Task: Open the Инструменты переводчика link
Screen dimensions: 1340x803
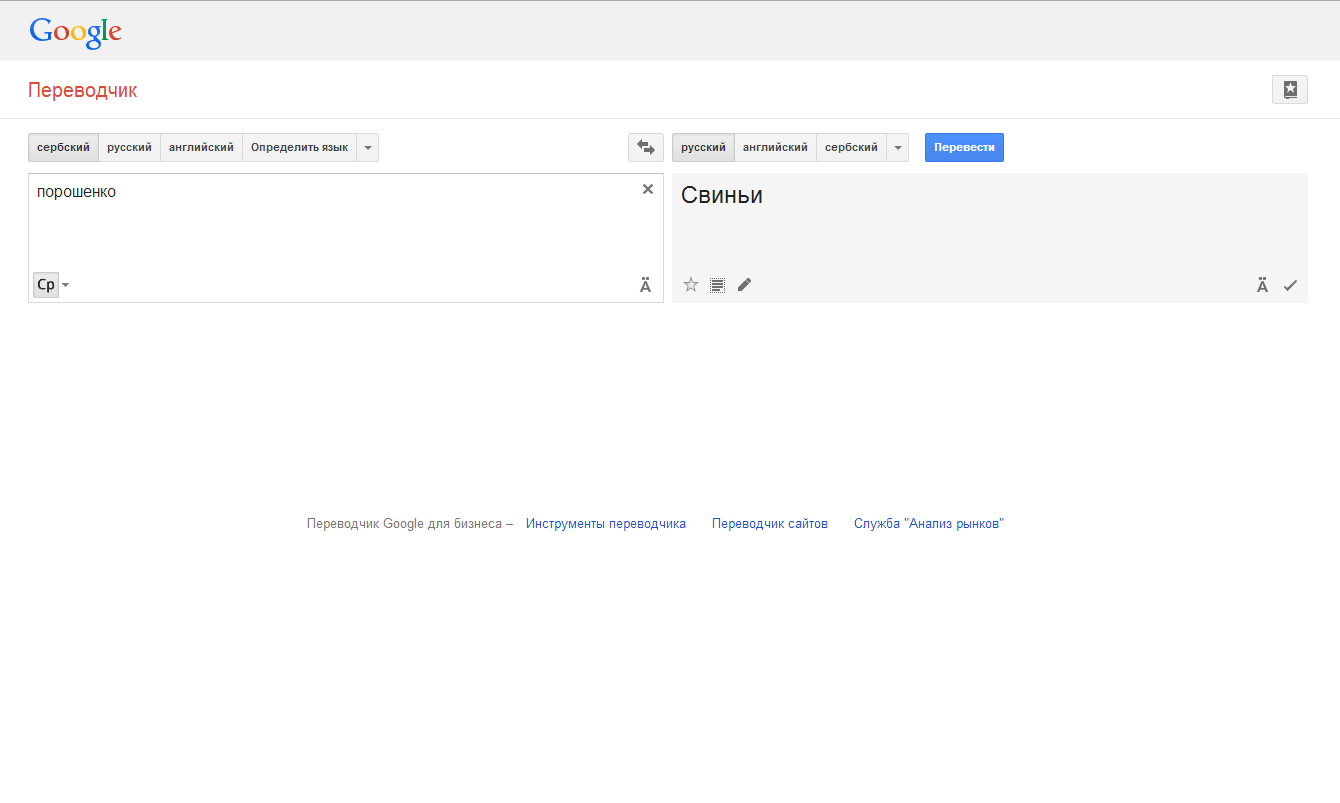Action: click(606, 523)
